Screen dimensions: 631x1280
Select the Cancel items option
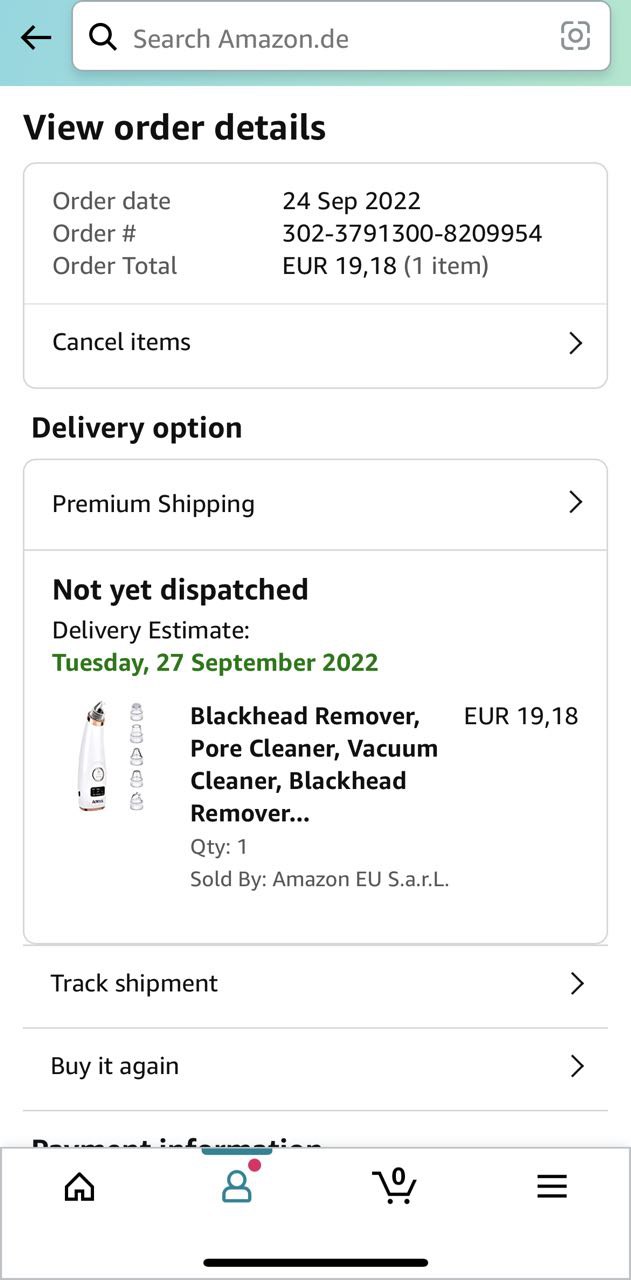pos(122,342)
